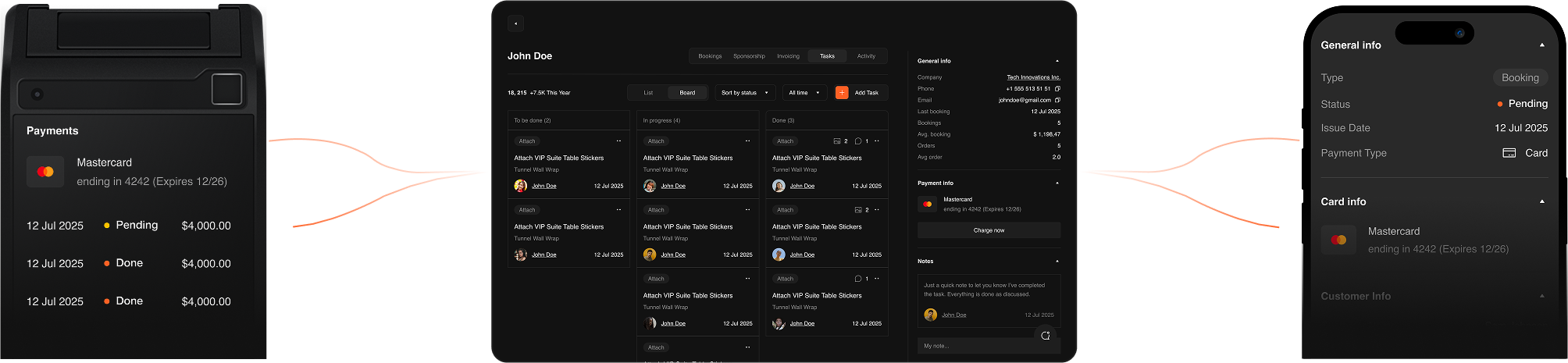Open John Doe link on first Done card
The image size is (1568, 363).
click(802, 186)
